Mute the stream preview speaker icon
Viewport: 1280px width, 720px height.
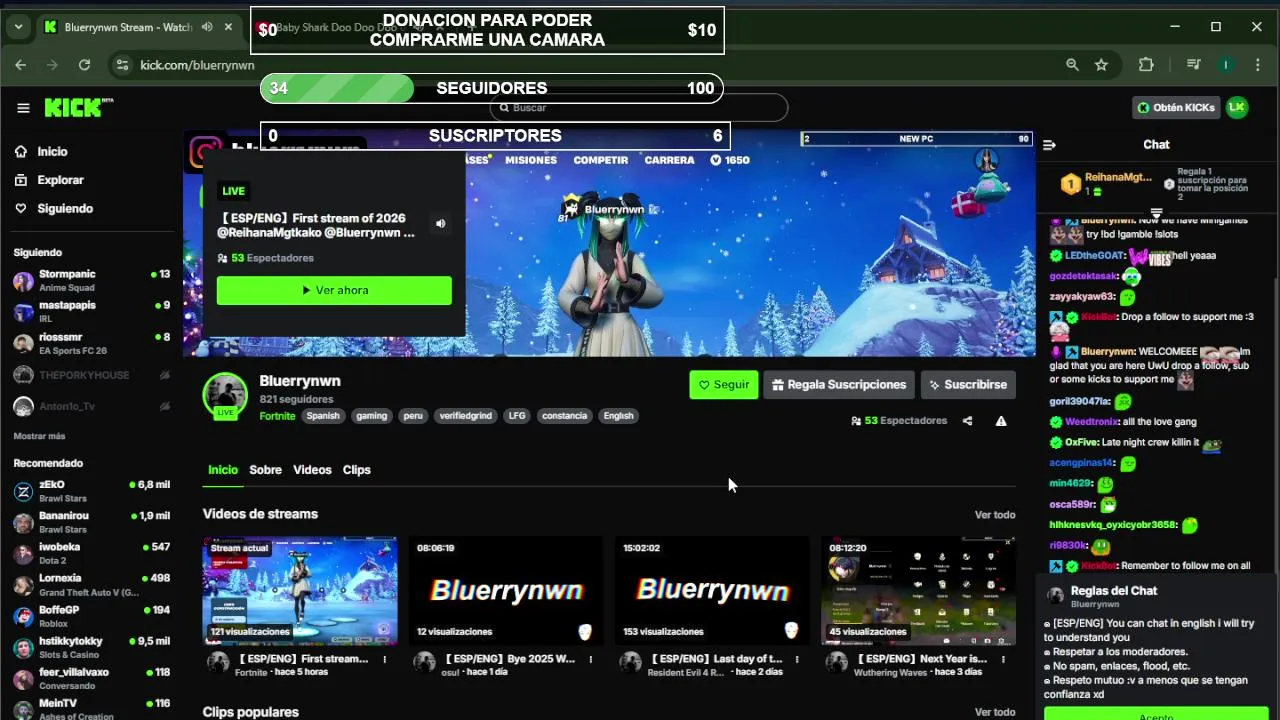click(x=440, y=223)
